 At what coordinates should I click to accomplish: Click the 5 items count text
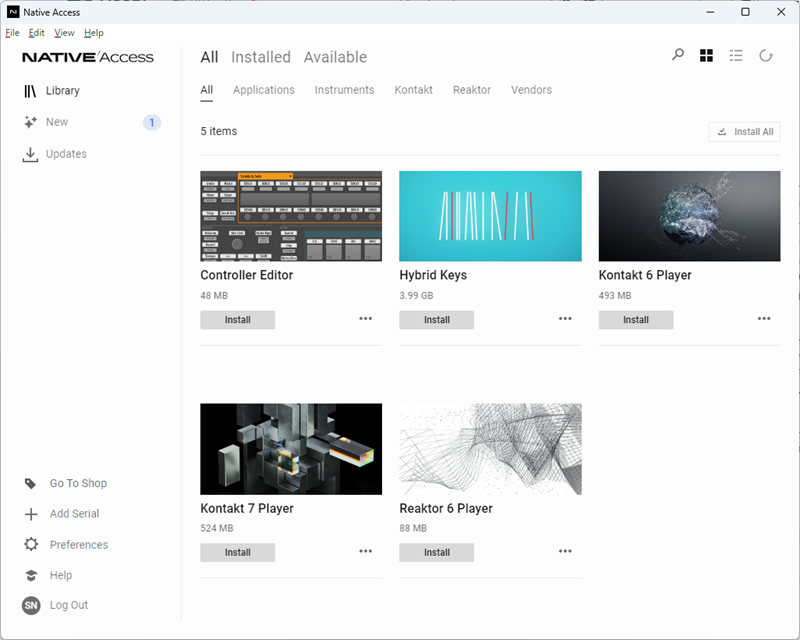click(x=219, y=131)
